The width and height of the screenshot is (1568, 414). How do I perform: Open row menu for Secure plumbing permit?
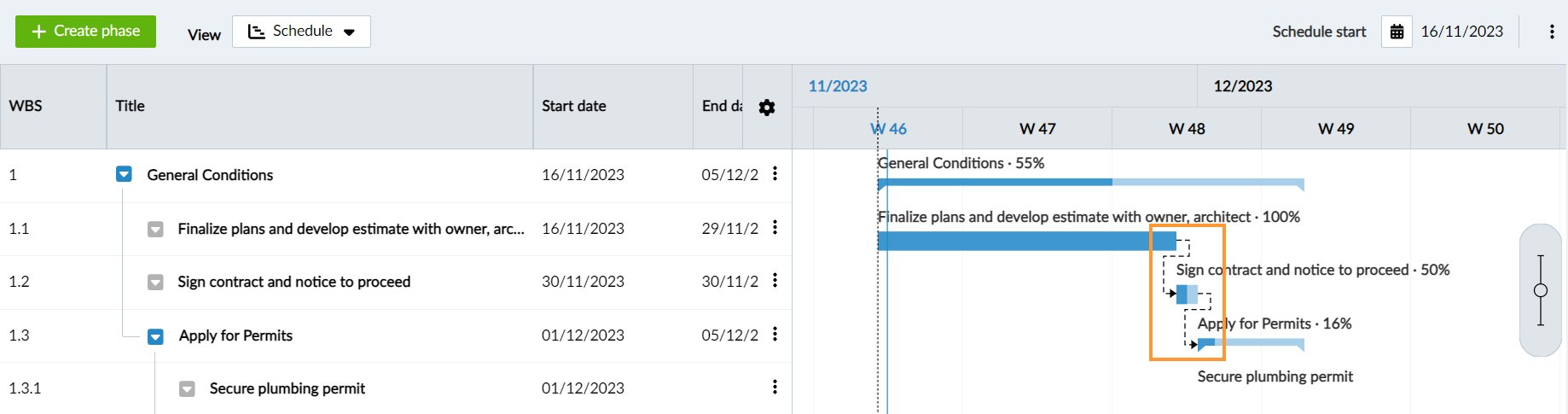(x=775, y=387)
